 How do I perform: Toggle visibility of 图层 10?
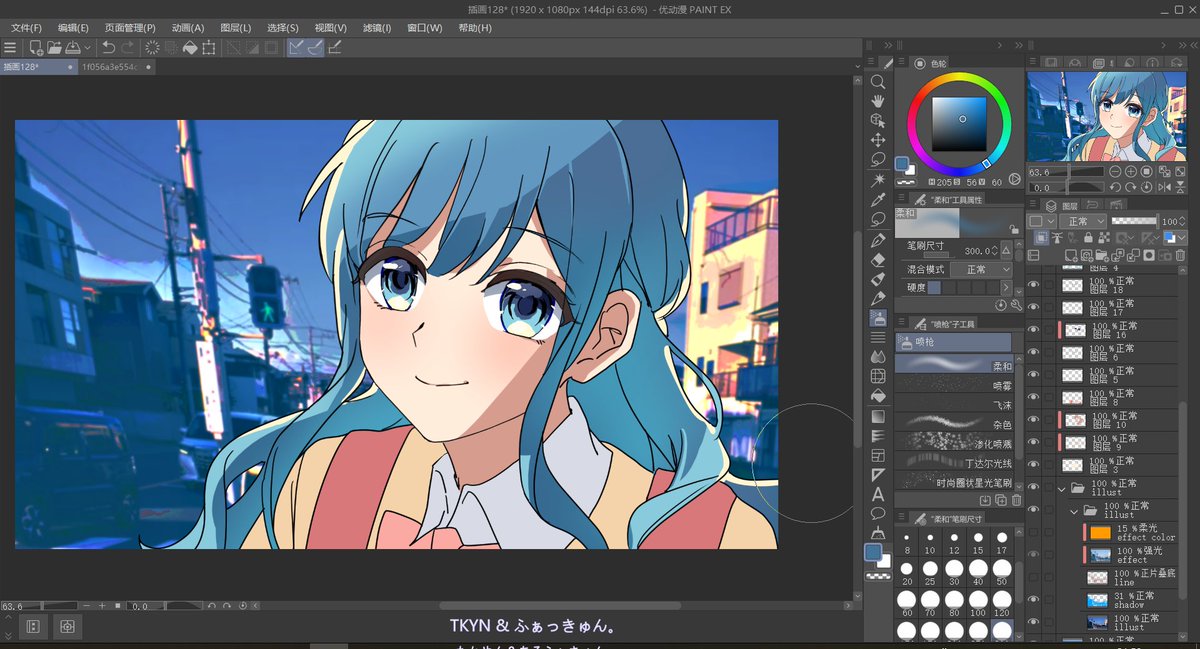[1034, 420]
